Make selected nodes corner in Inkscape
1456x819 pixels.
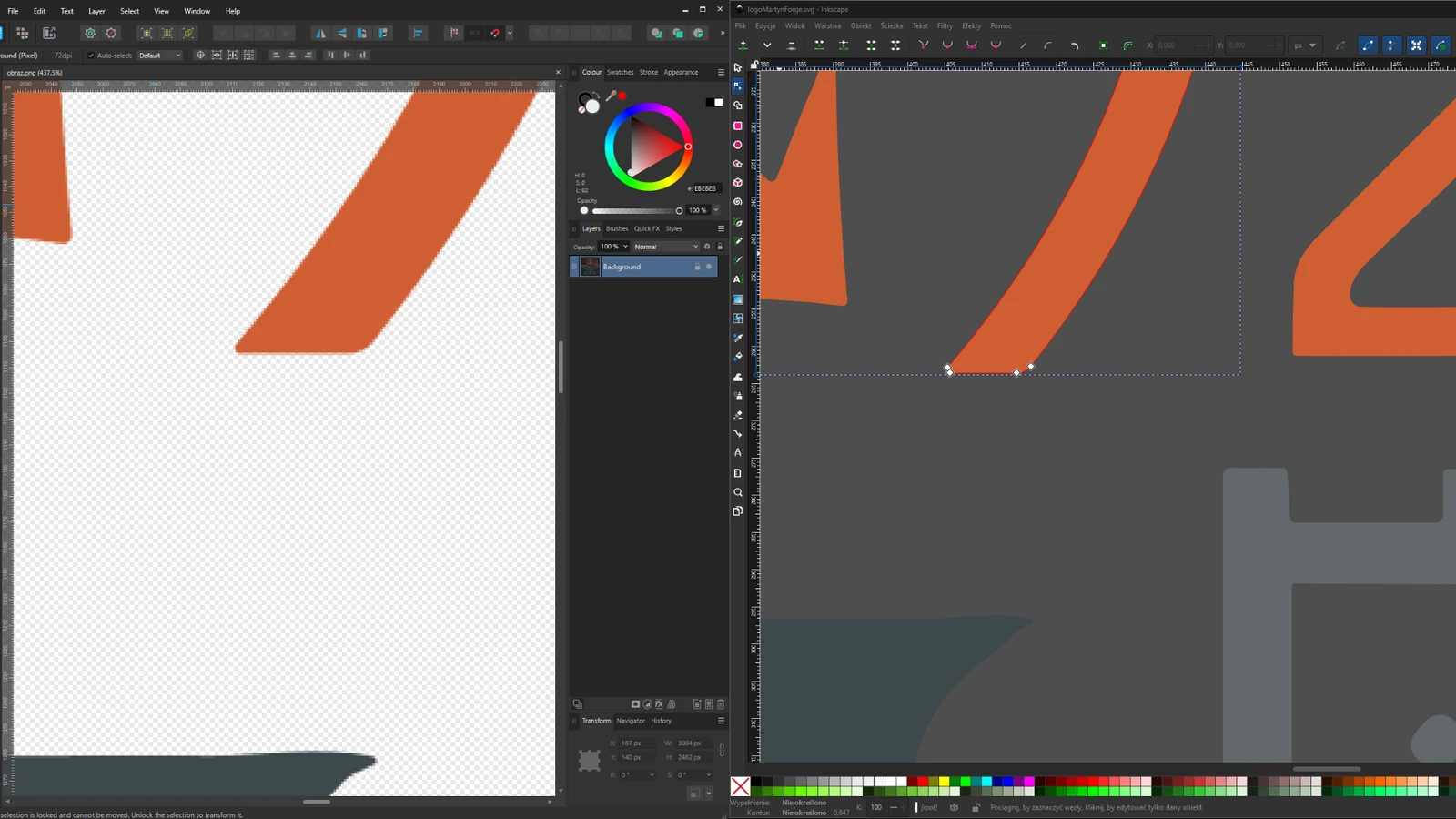[924, 45]
